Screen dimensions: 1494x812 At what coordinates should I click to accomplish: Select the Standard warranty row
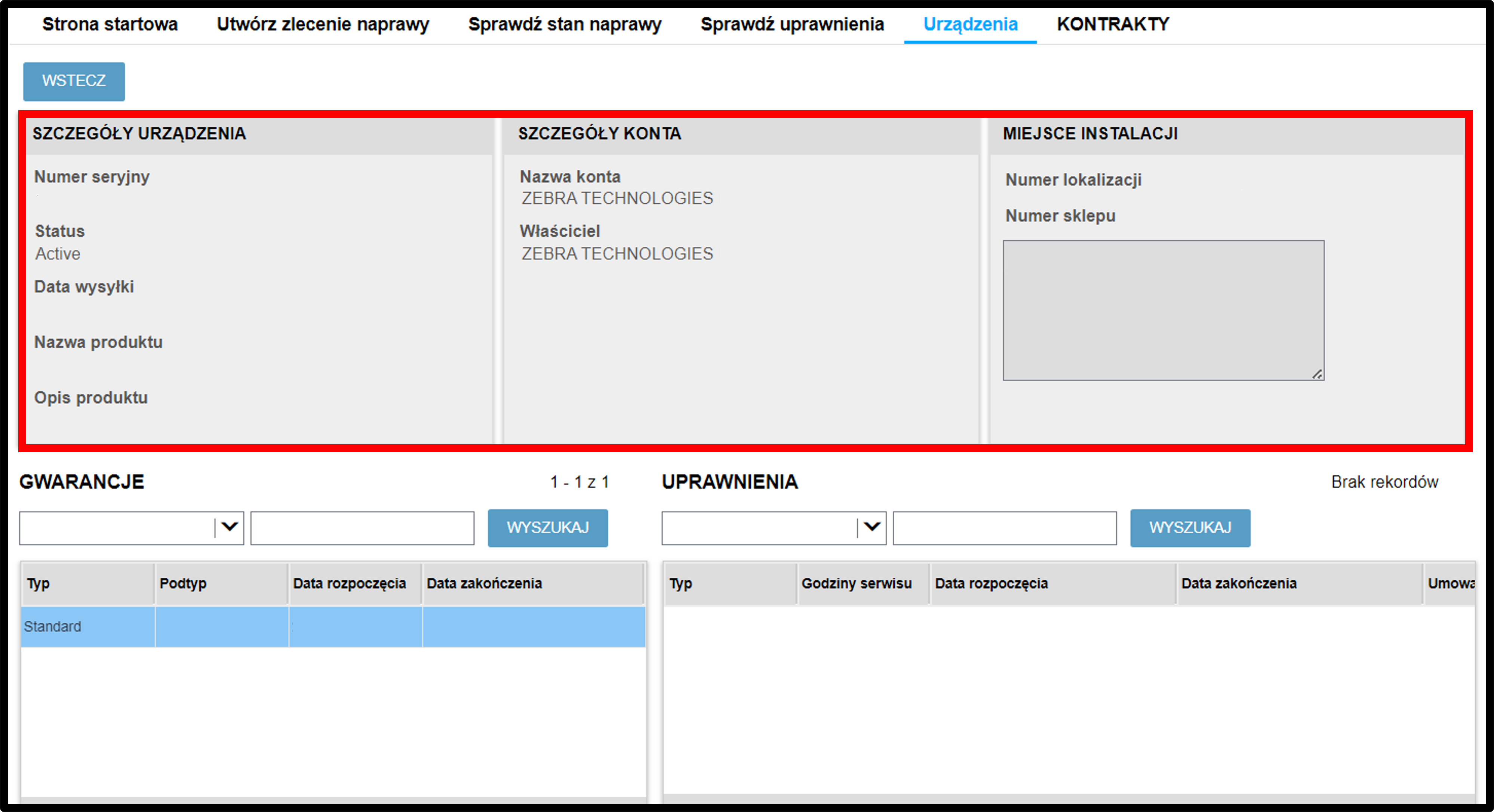click(x=333, y=627)
